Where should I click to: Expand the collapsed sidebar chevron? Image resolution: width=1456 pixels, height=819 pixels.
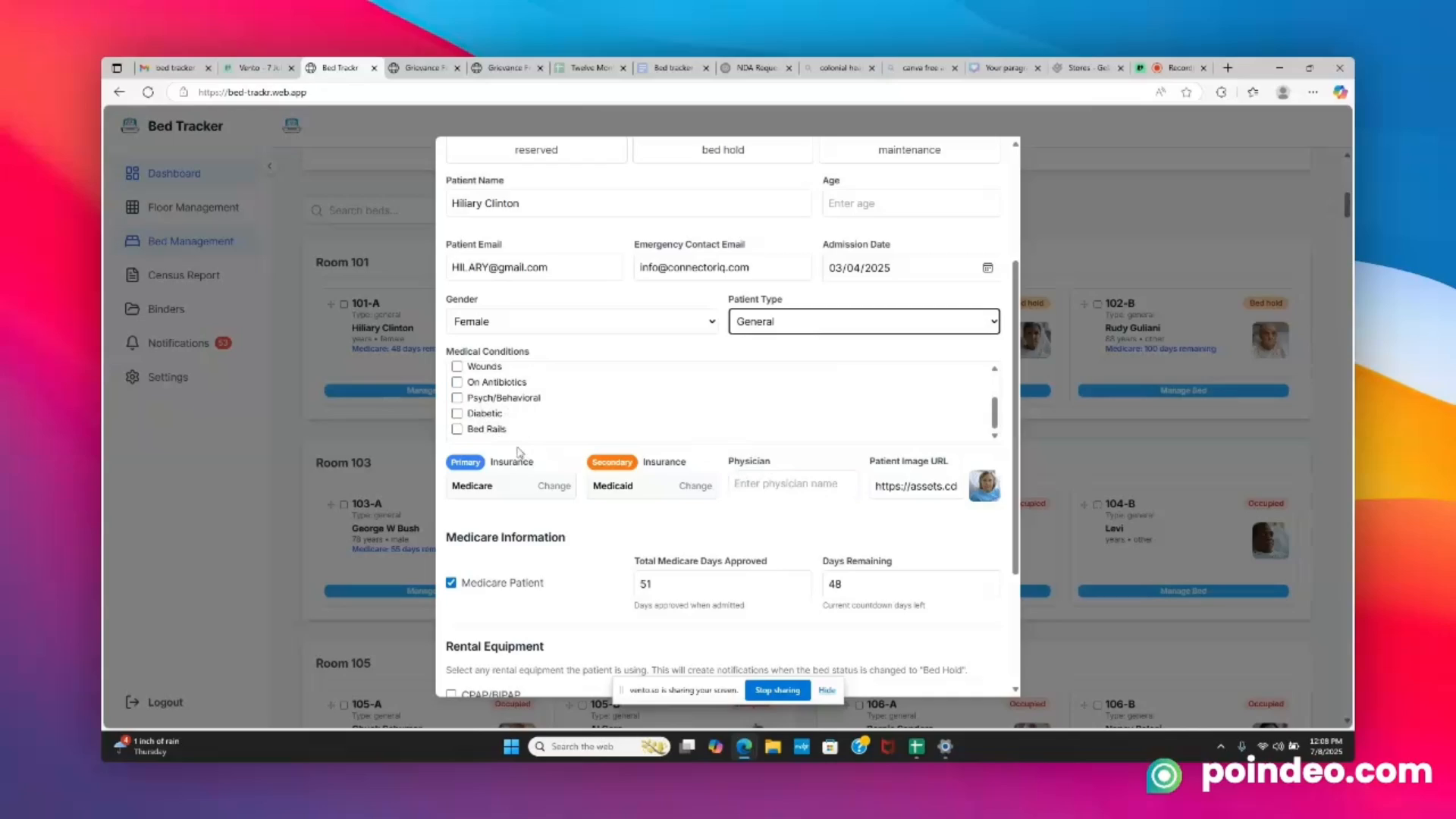(x=270, y=165)
